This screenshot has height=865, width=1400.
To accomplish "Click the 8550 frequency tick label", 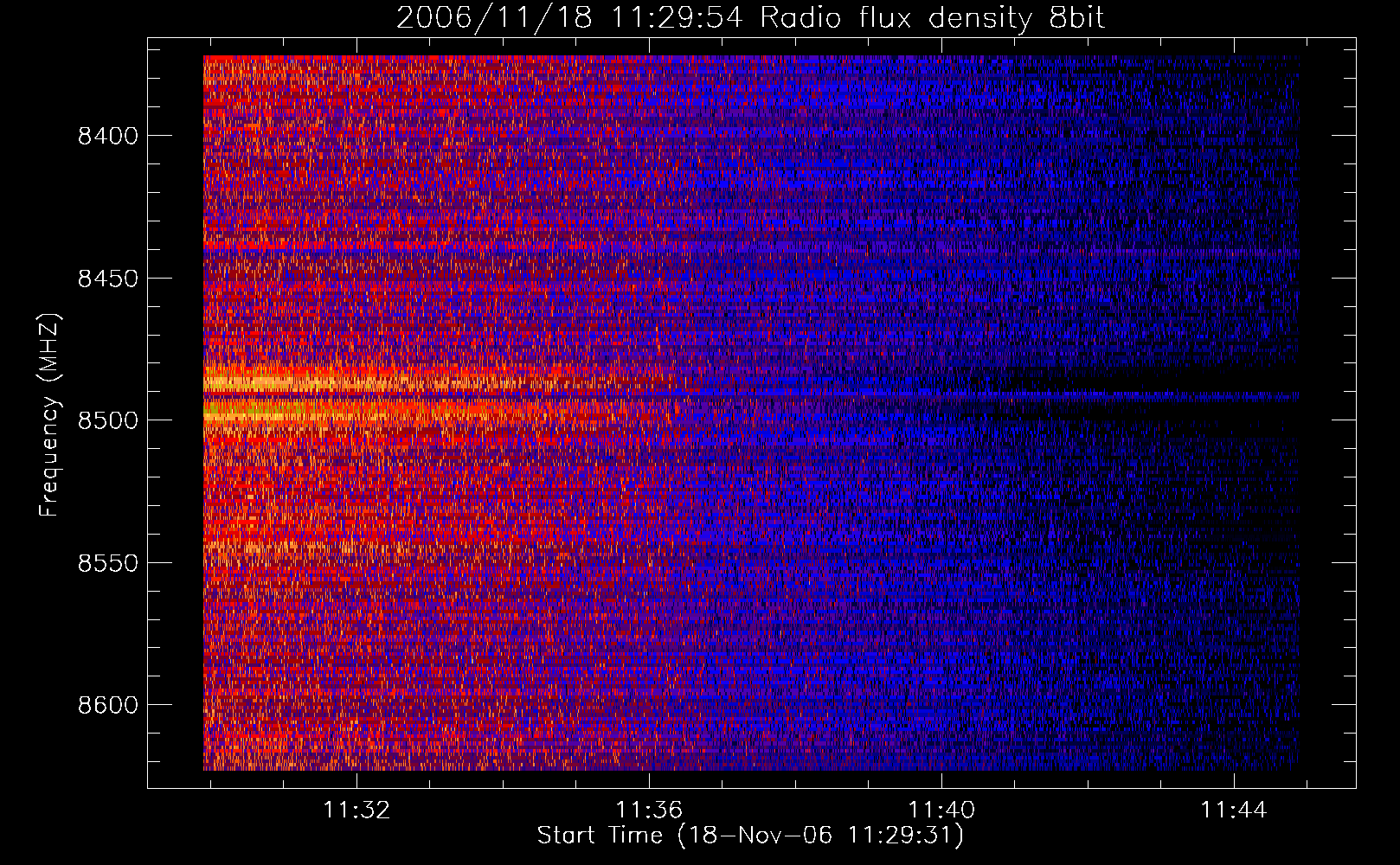I will coord(108,563).
